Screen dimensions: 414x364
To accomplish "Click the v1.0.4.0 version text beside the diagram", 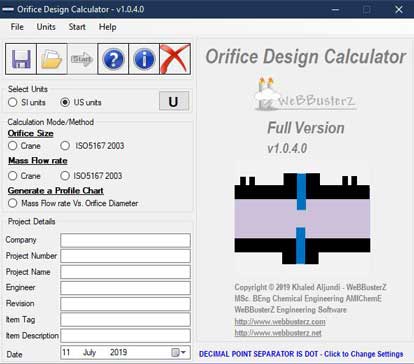I will click(x=287, y=148).
